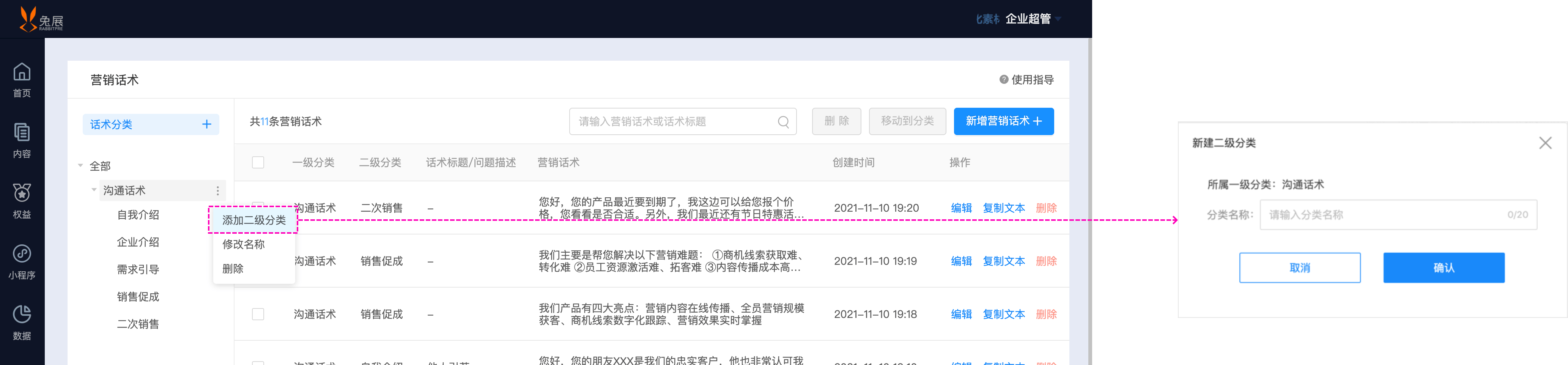This screenshot has width=1568, height=365.
Task: Click 删除 link for the 19:18 row
Action: pyautogui.click(x=1046, y=314)
